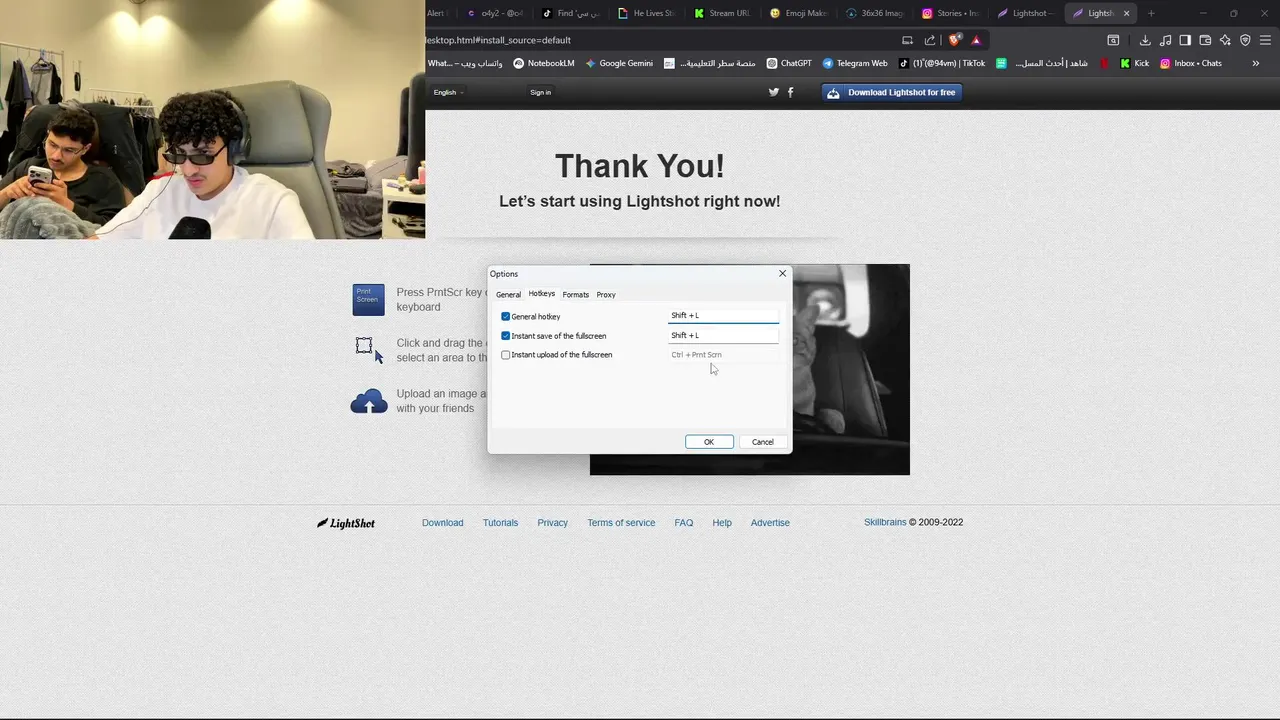The width and height of the screenshot is (1280, 720).
Task: Open the Privacy footer link
Action: tap(552, 523)
